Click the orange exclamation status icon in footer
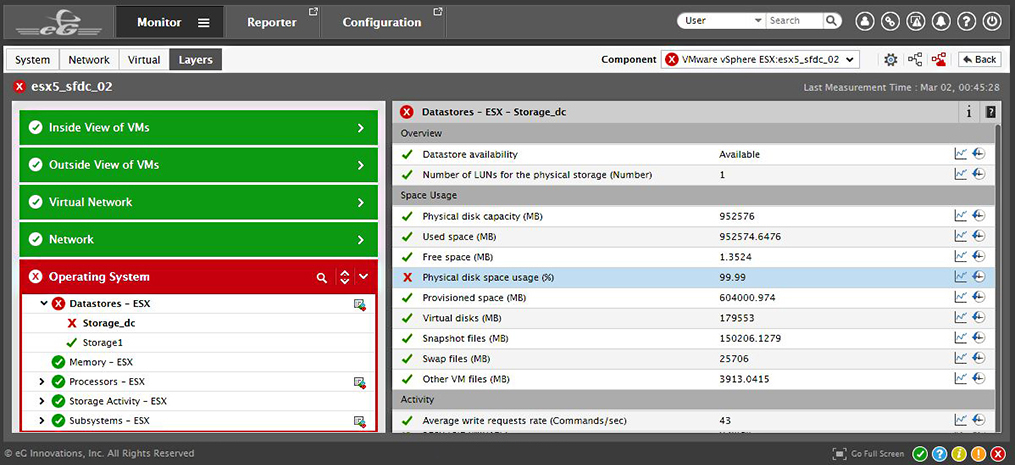The height and width of the screenshot is (465, 1015). [979, 454]
